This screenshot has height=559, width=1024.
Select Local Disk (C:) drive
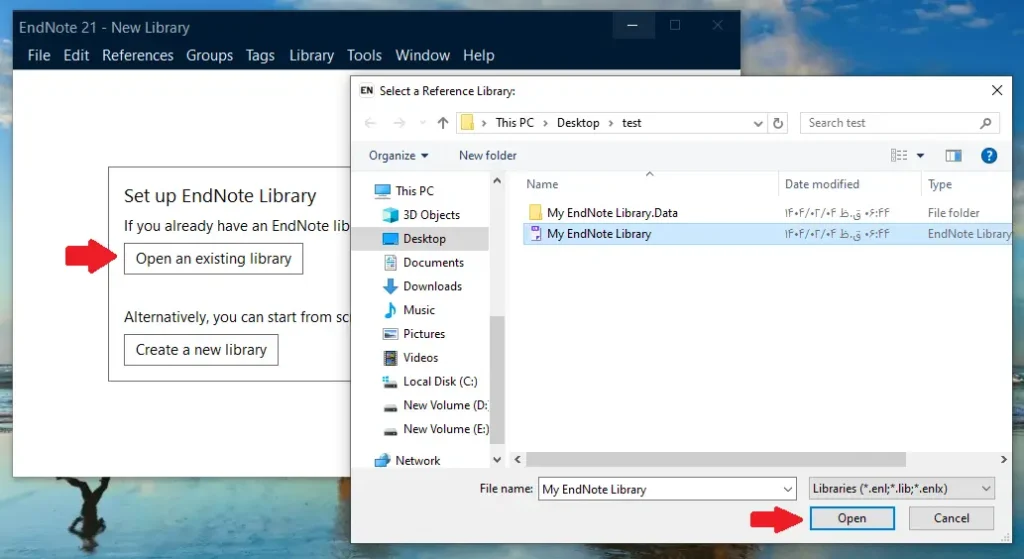tap(440, 381)
